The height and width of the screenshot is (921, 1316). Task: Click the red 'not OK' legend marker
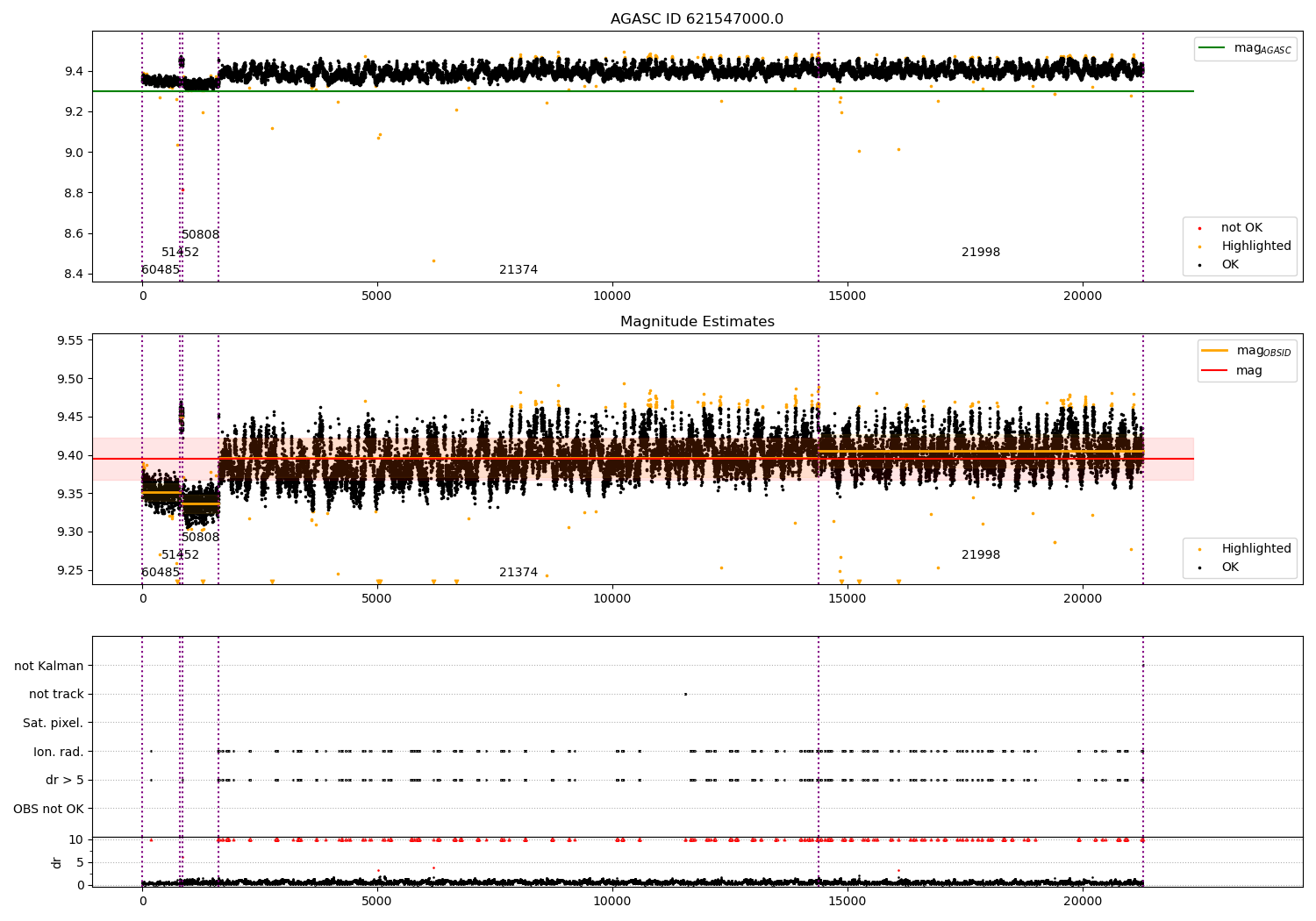[x=1199, y=228]
